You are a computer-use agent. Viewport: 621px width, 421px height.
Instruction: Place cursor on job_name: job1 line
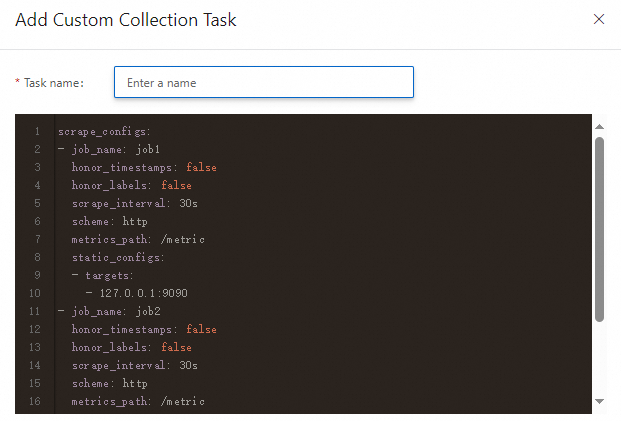click(109, 149)
